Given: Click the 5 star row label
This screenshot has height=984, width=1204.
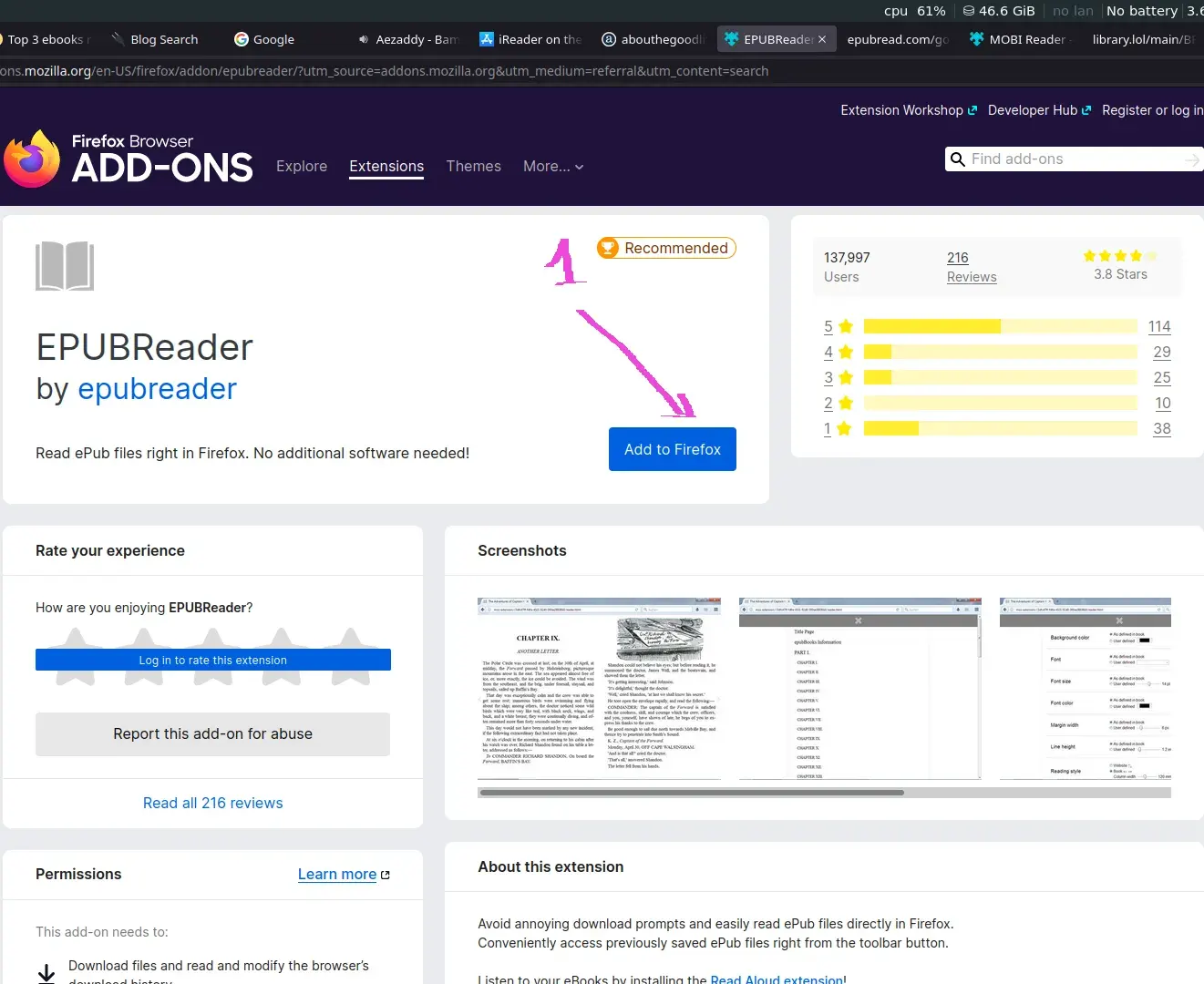Looking at the screenshot, I should coord(838,326).
